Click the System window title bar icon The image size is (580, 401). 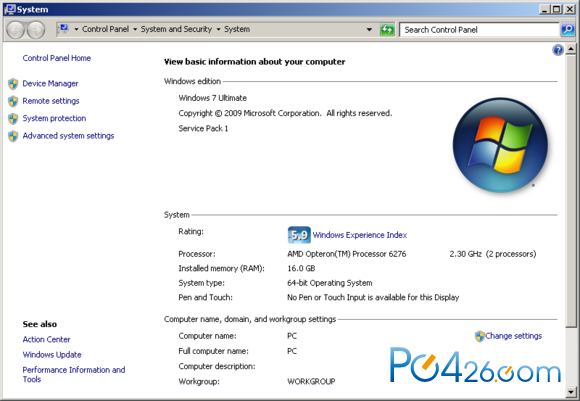(x=10, y=9)
